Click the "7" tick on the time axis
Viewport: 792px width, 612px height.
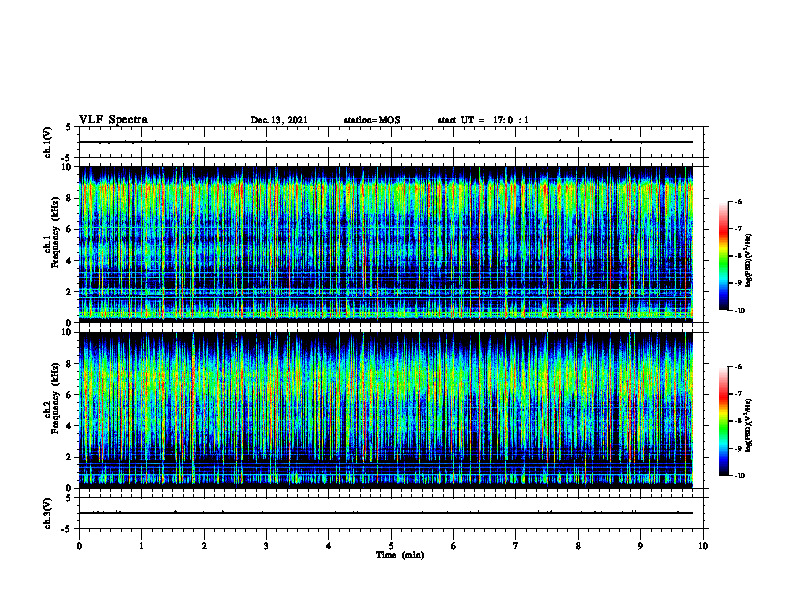(x=516, y=546)
